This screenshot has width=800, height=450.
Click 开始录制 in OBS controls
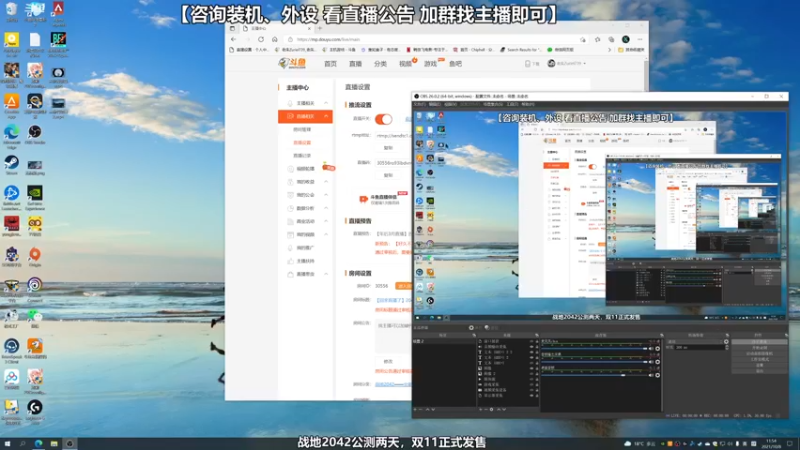coord(759,347)
